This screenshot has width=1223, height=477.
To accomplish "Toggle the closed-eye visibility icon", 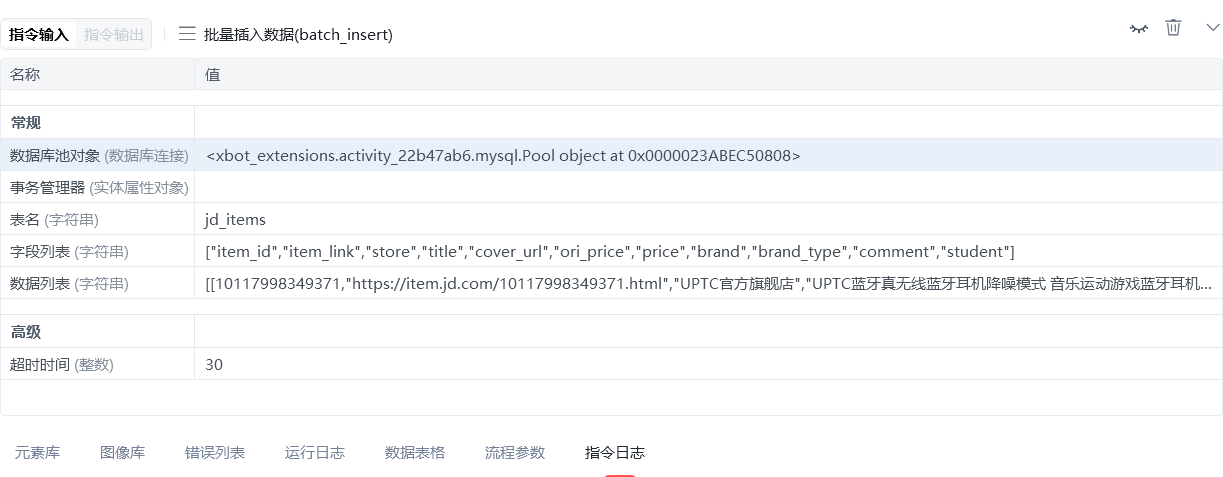I will click(1138, 29).
